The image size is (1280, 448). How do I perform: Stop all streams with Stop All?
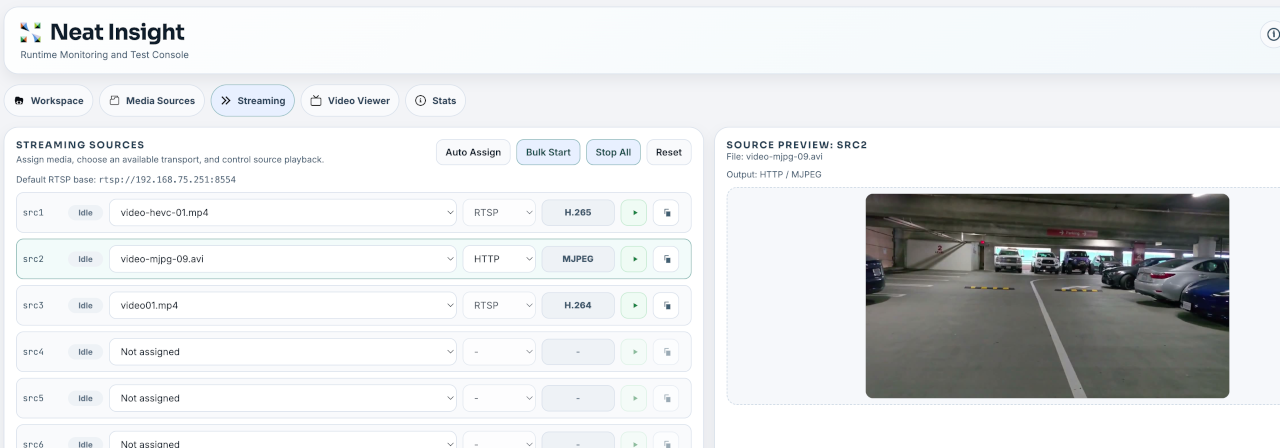(613, 152)
